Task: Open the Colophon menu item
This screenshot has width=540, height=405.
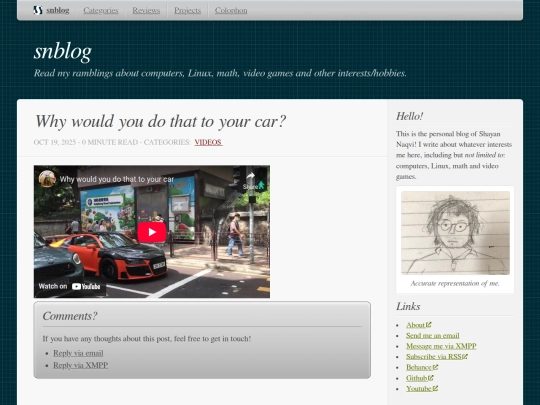Action: (231, 10)
